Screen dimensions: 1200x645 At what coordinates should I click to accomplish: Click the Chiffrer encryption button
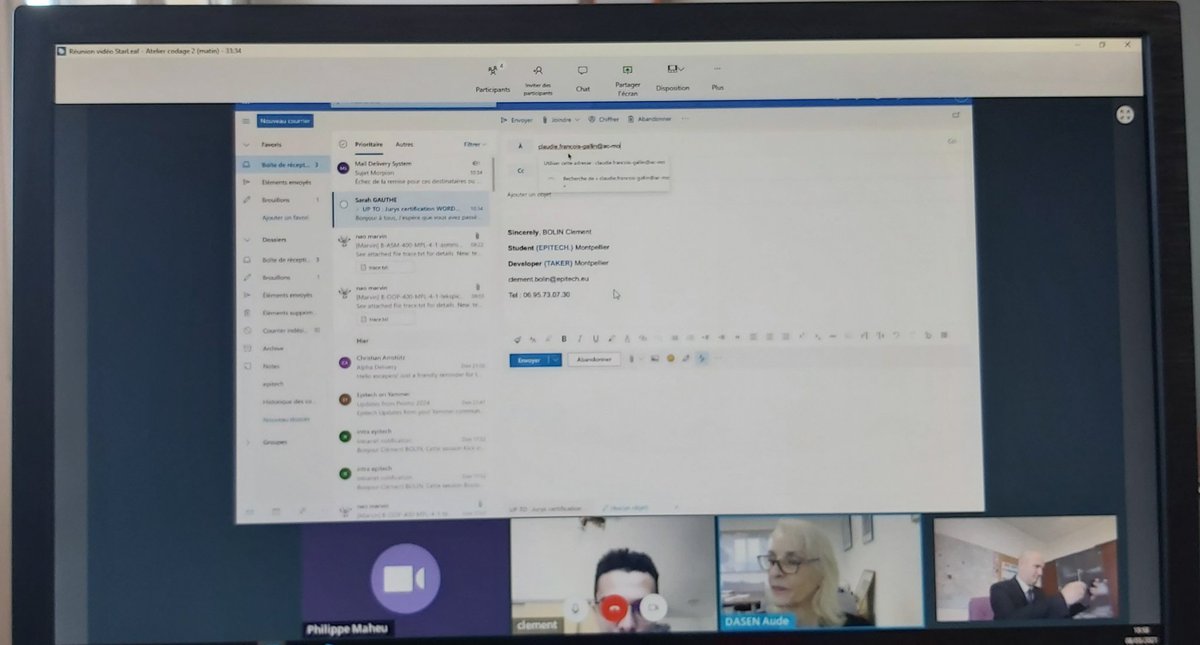click(x=604, y=119)
